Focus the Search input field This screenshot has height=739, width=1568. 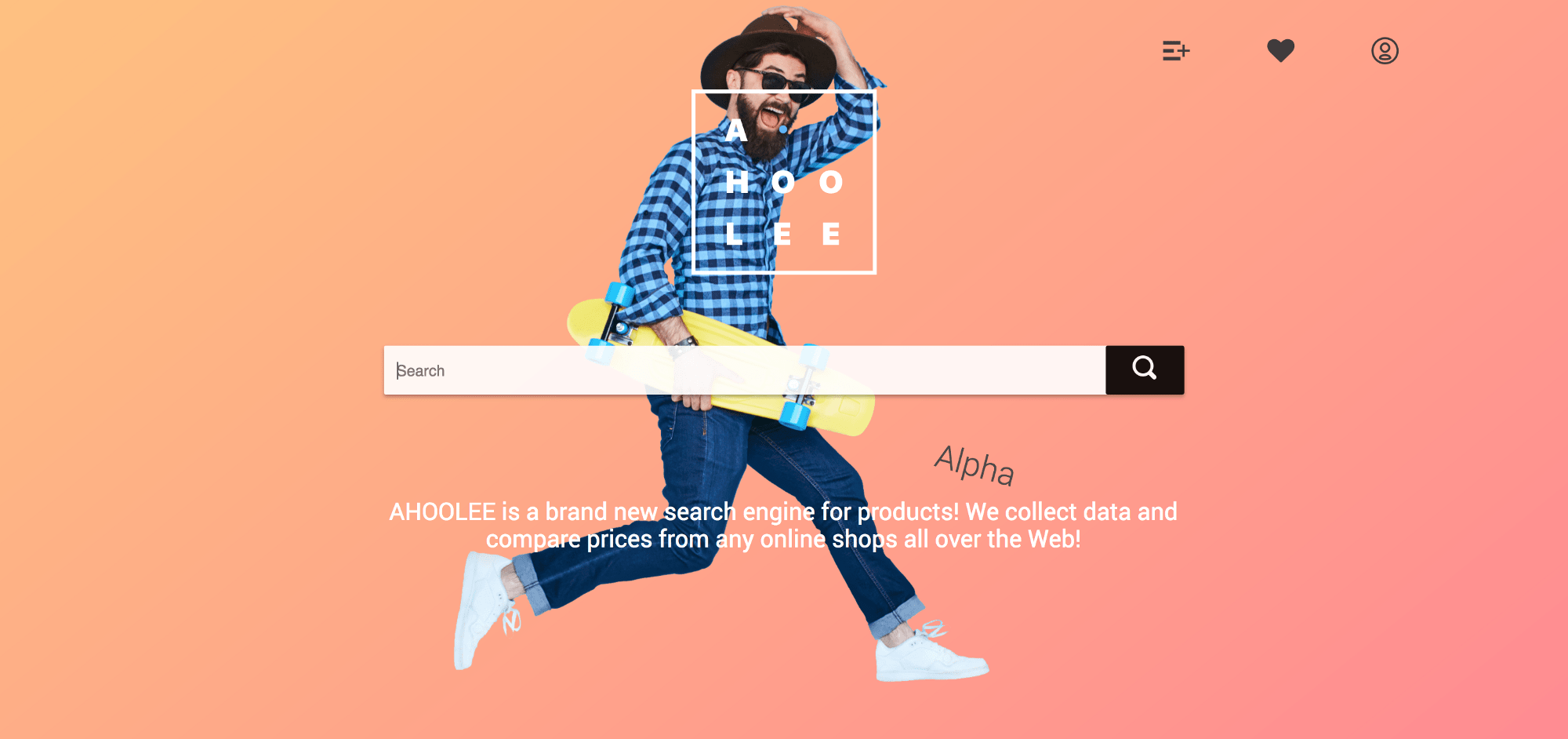point(745,370)
